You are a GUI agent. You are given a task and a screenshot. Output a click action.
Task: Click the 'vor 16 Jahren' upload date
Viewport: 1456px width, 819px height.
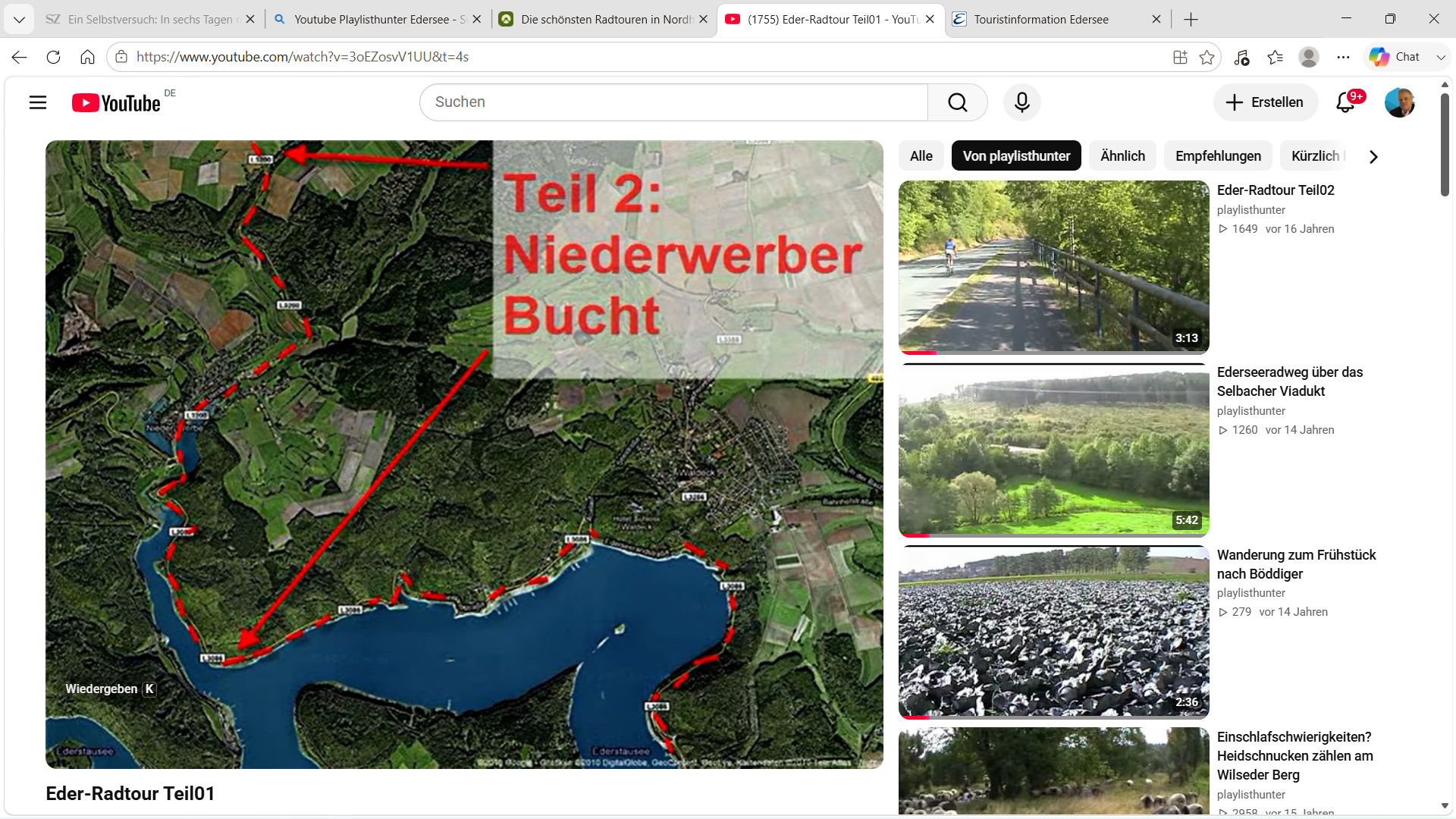[x=1300, y=229]
